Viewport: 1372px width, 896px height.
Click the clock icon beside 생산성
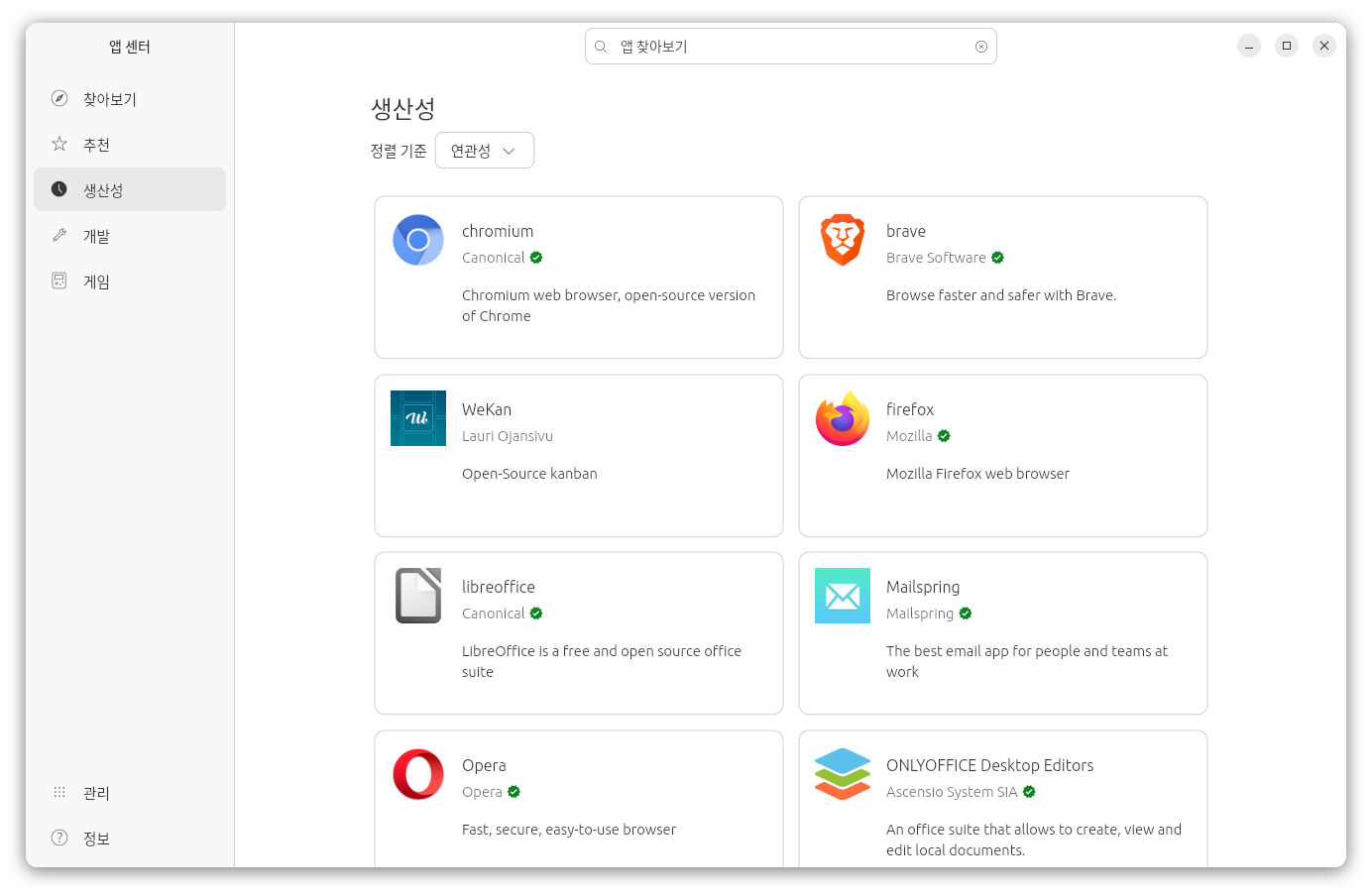point(59,189)
